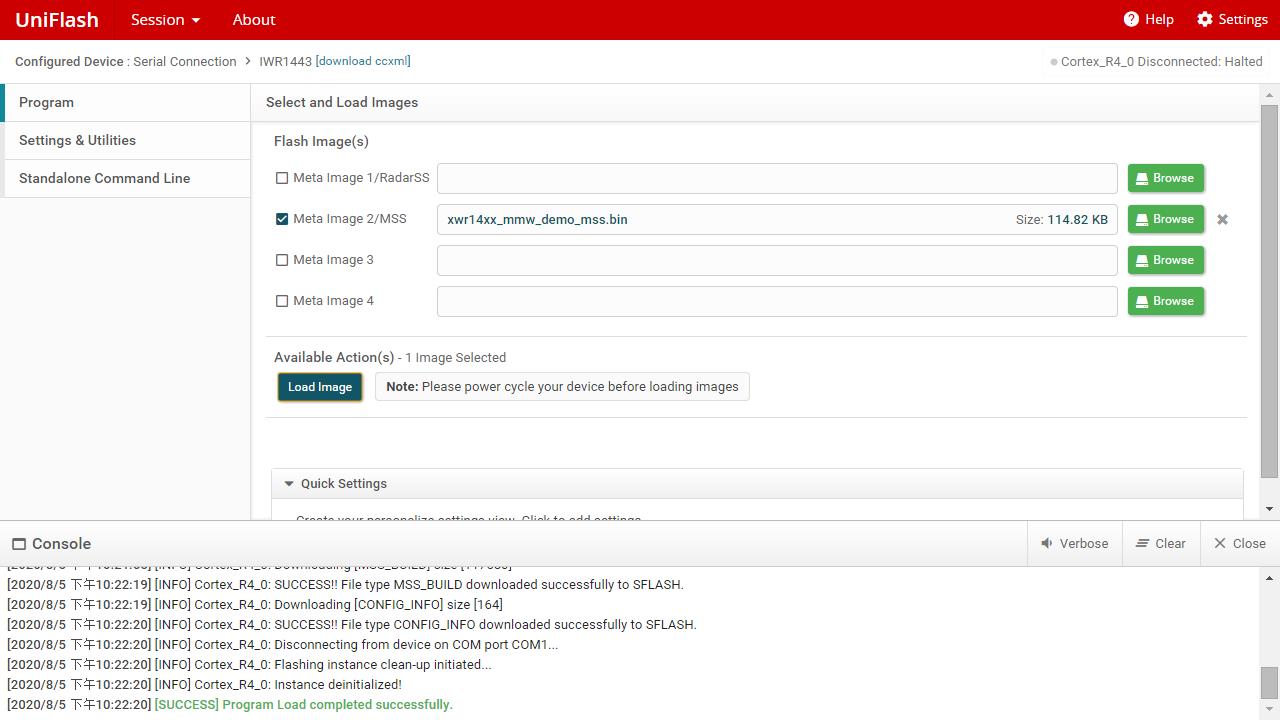Screen dimensions: 1280x720
Task: Click the MSS_BUILD downloaded successfully log line
Action: (345, 585)
